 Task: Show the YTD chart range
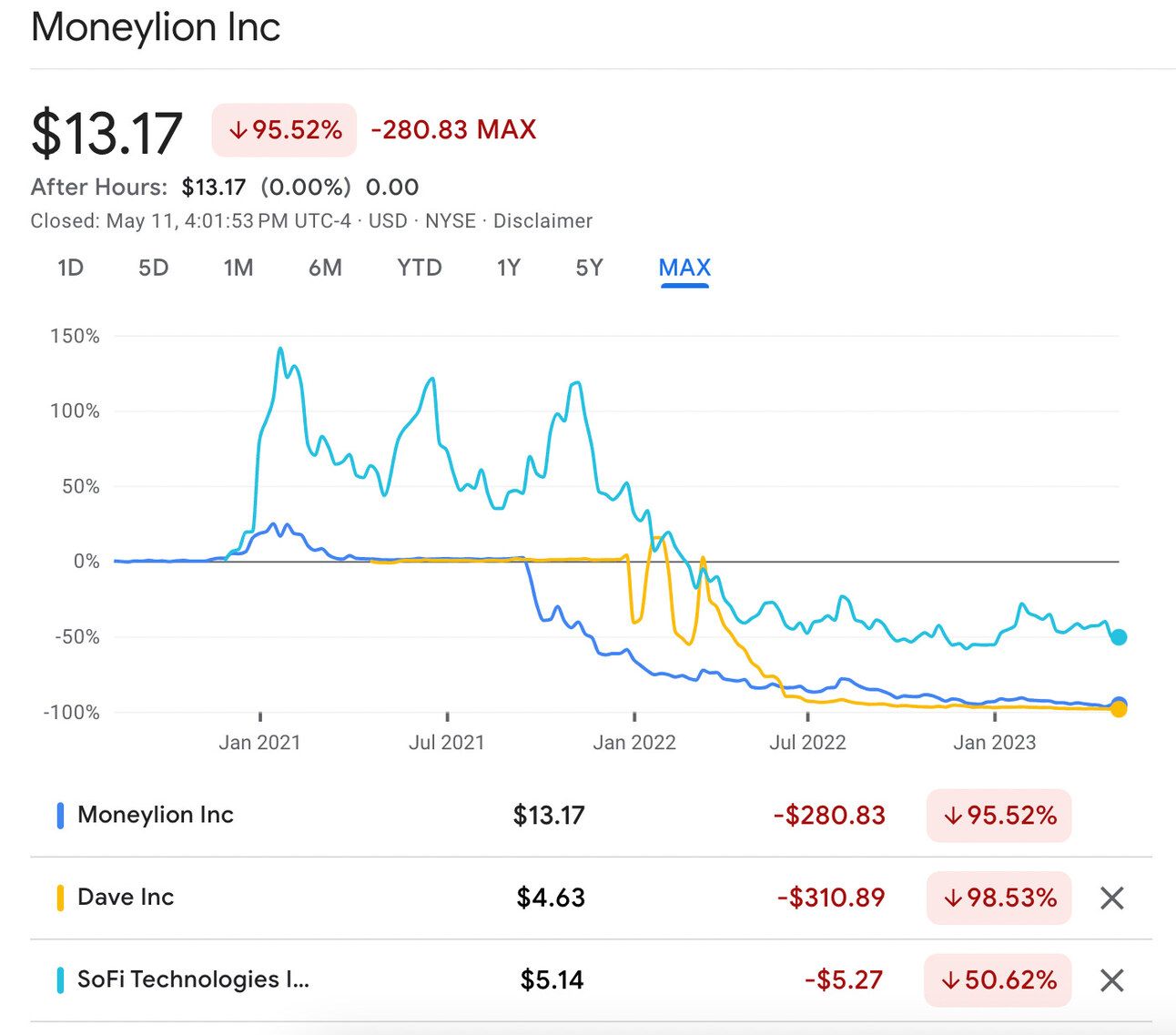pos(420,268)
